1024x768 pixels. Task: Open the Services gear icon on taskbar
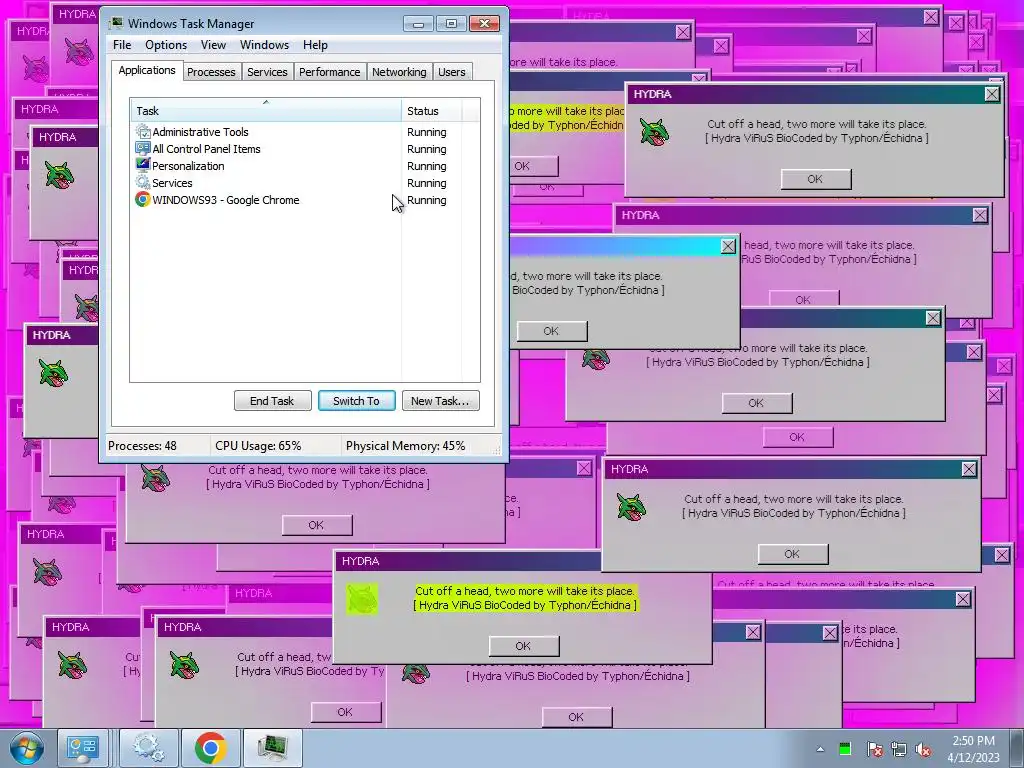point(148,748)
